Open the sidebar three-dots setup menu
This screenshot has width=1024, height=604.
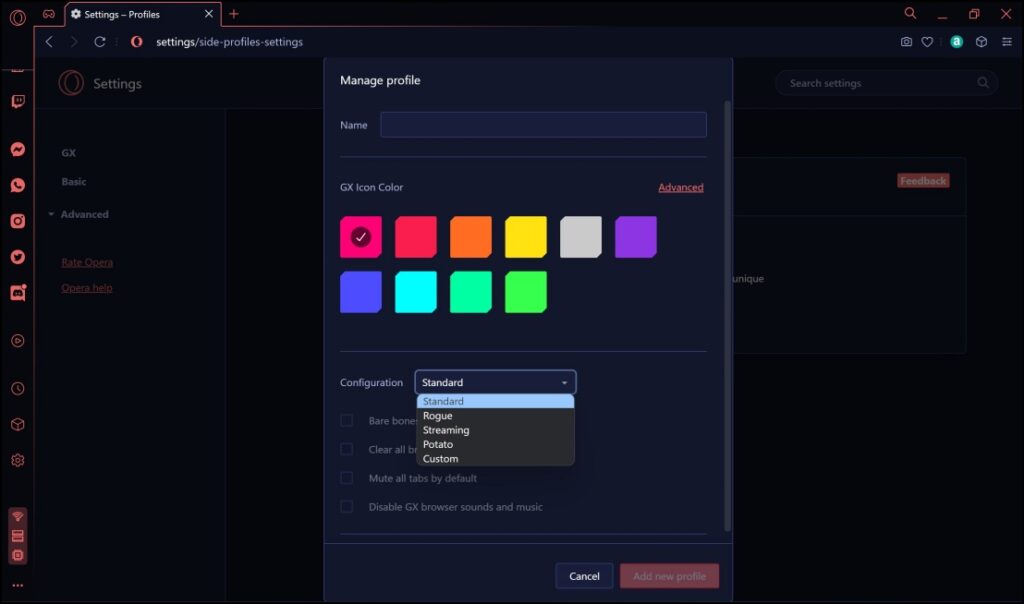[18, 585]
